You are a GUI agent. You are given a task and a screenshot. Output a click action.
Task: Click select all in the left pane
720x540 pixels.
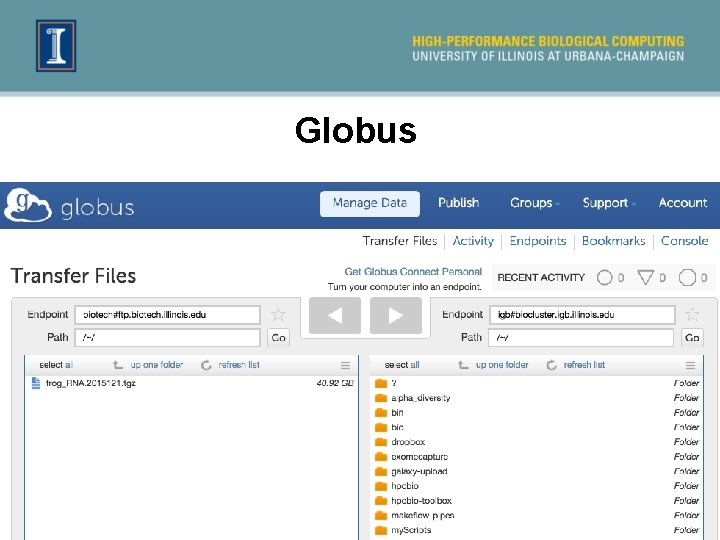coord(56,365)
